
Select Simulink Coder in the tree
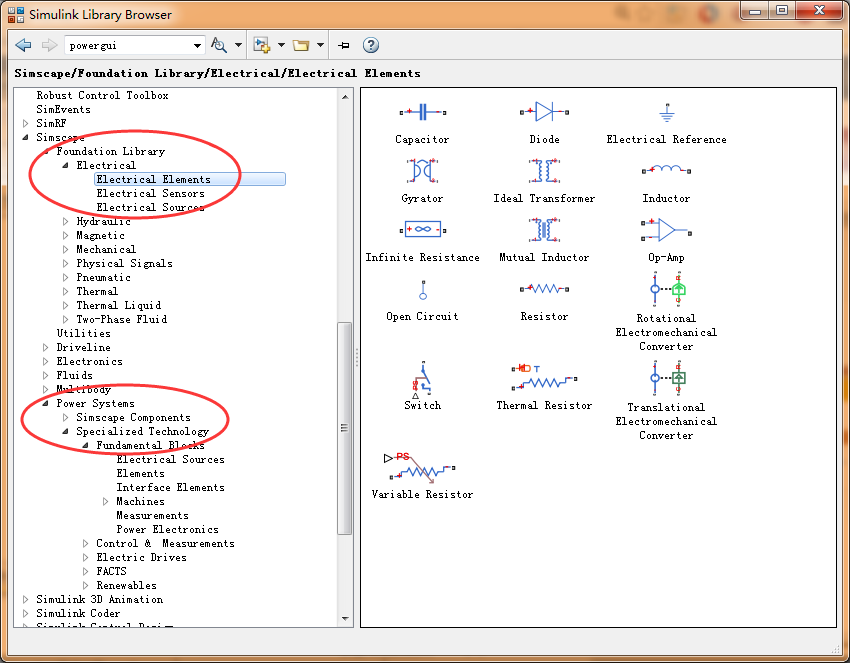click(x=78, y=614)
